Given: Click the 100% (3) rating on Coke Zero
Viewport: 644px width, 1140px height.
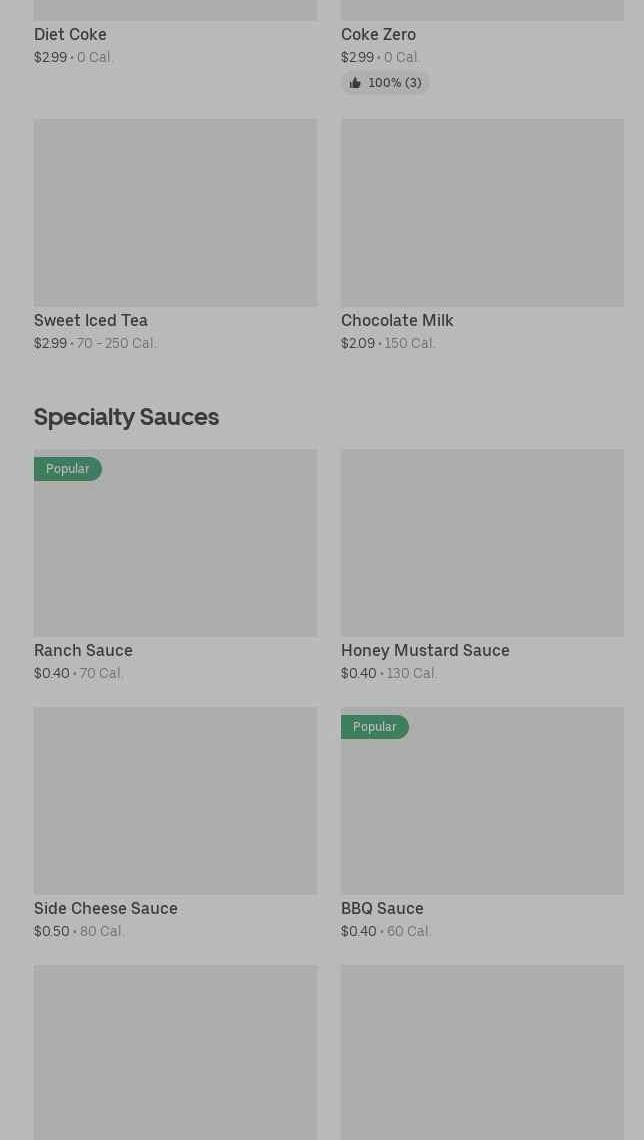Looking at the screenshot, I should point(395,83).
